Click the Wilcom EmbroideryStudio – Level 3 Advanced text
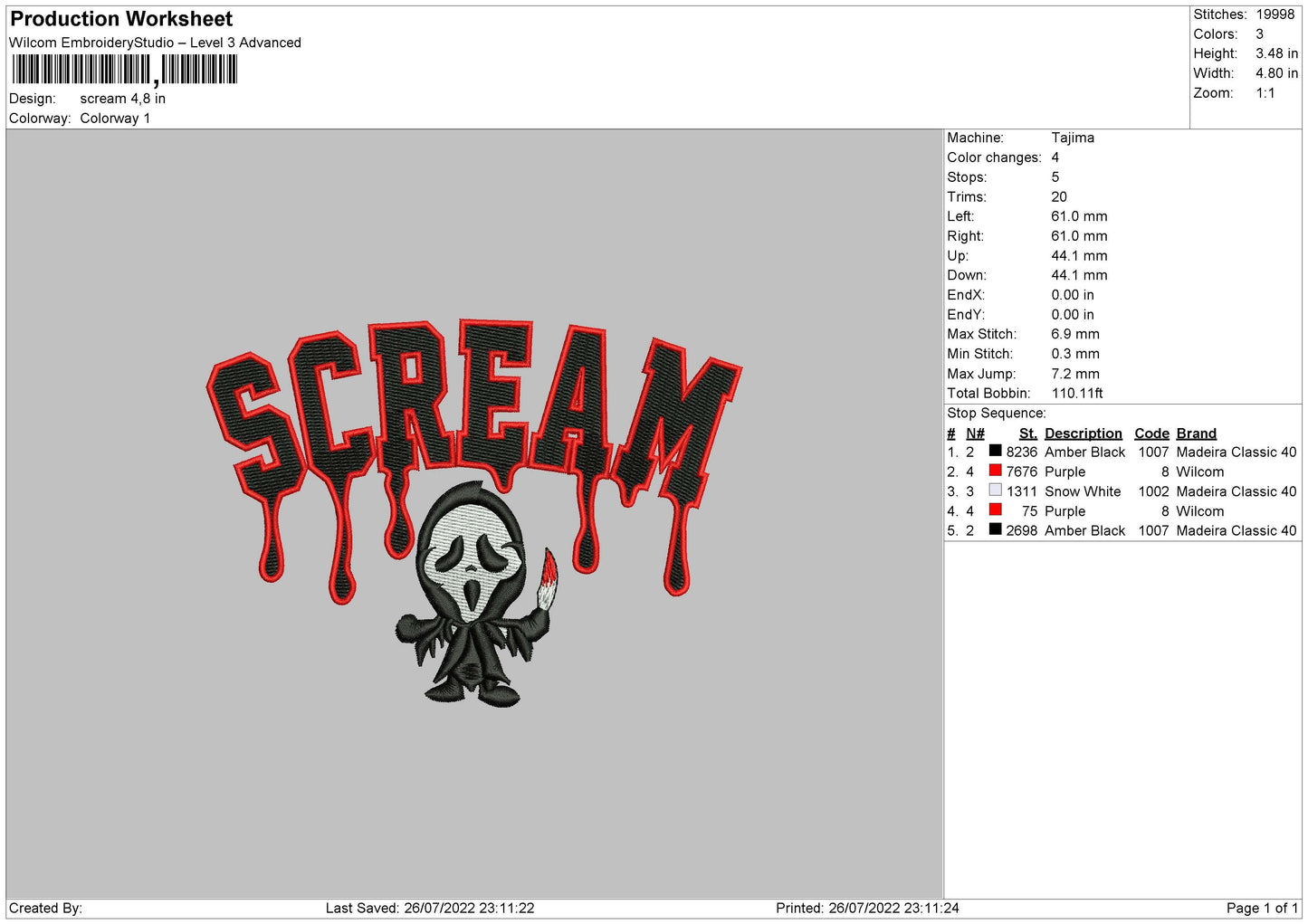Viewport: 1308px width, 924px height. click(x=155, y=43)
